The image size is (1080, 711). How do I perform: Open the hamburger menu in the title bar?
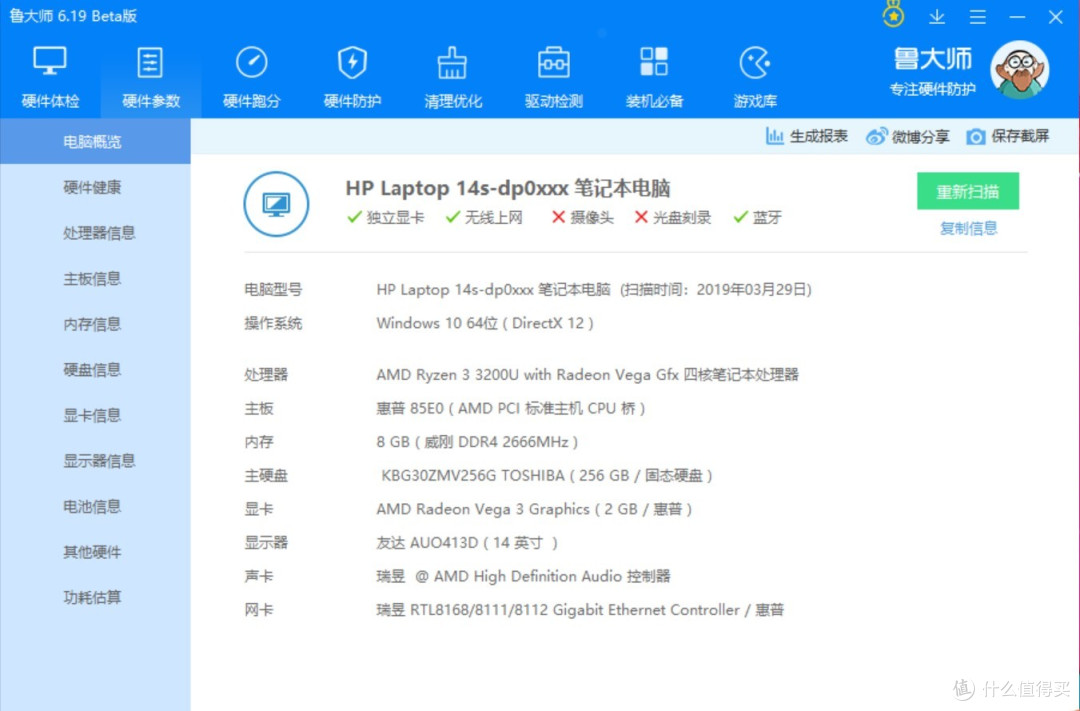click(x=977, y=16)
